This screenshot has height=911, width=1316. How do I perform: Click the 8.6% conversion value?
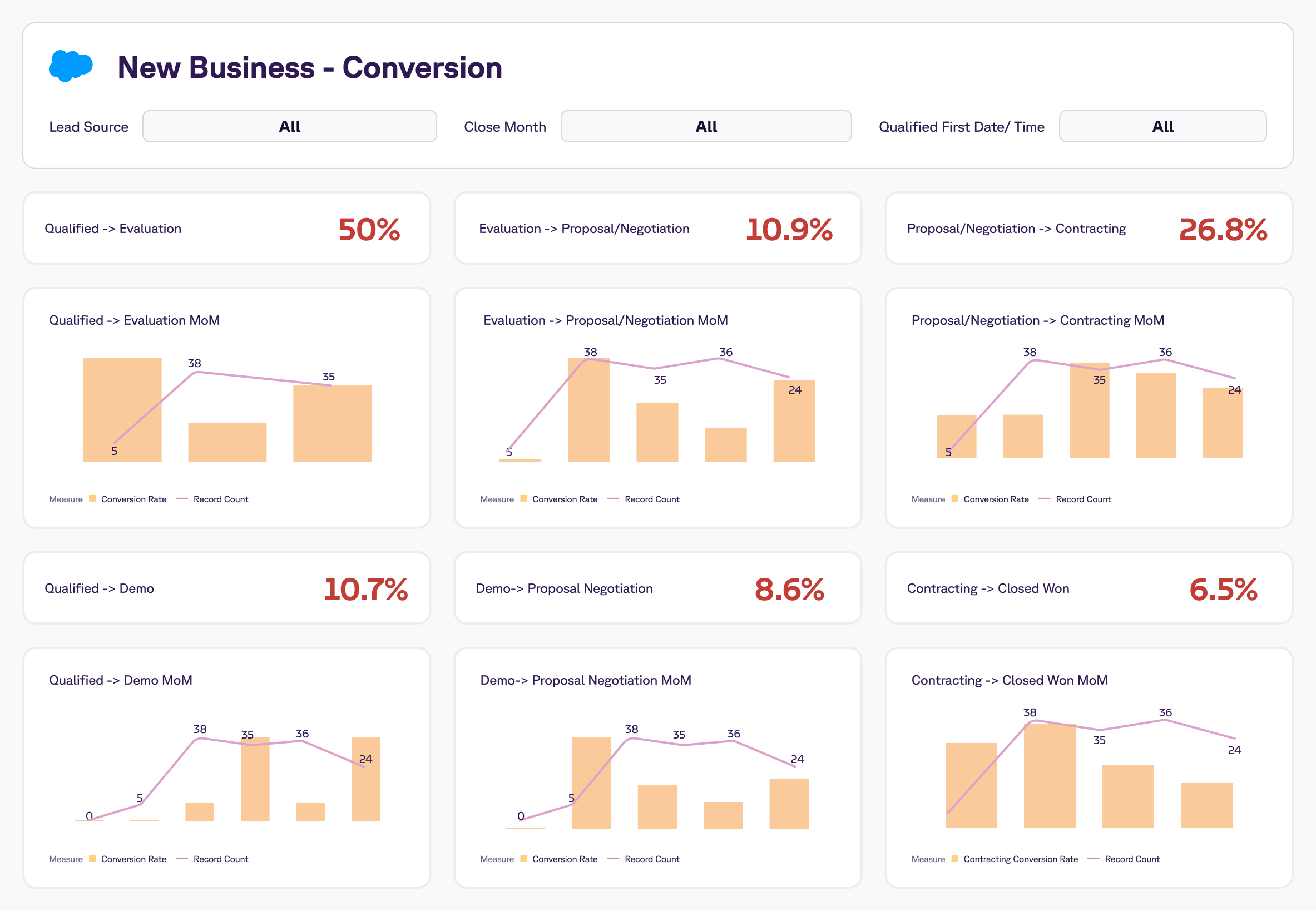pos(789,589)
